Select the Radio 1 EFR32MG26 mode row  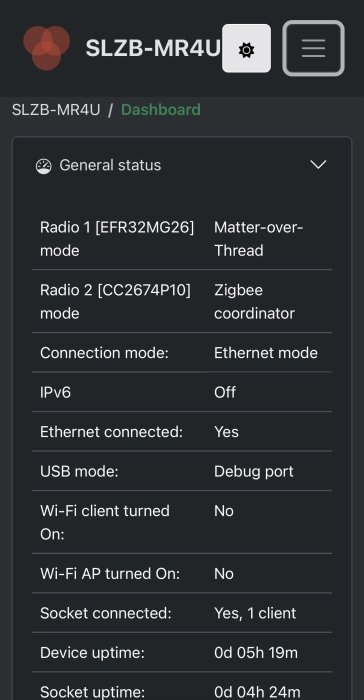click(x=182, y=239)
